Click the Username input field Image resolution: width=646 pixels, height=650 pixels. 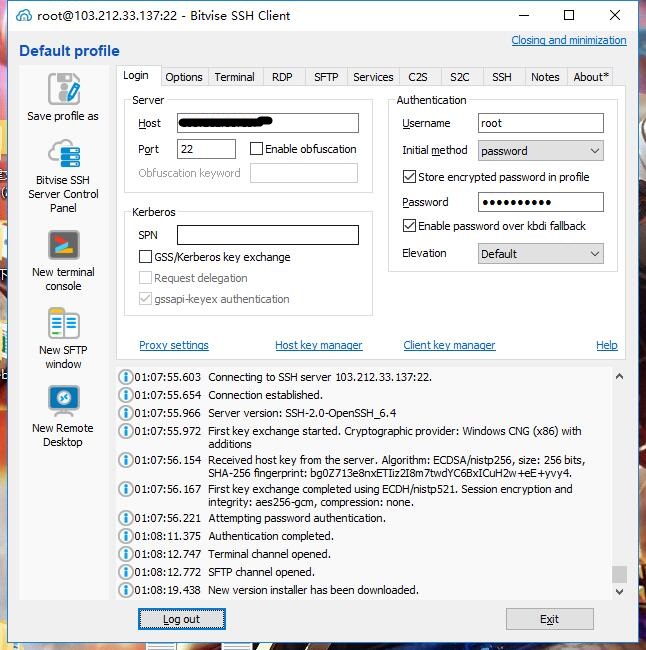(540, 124)
